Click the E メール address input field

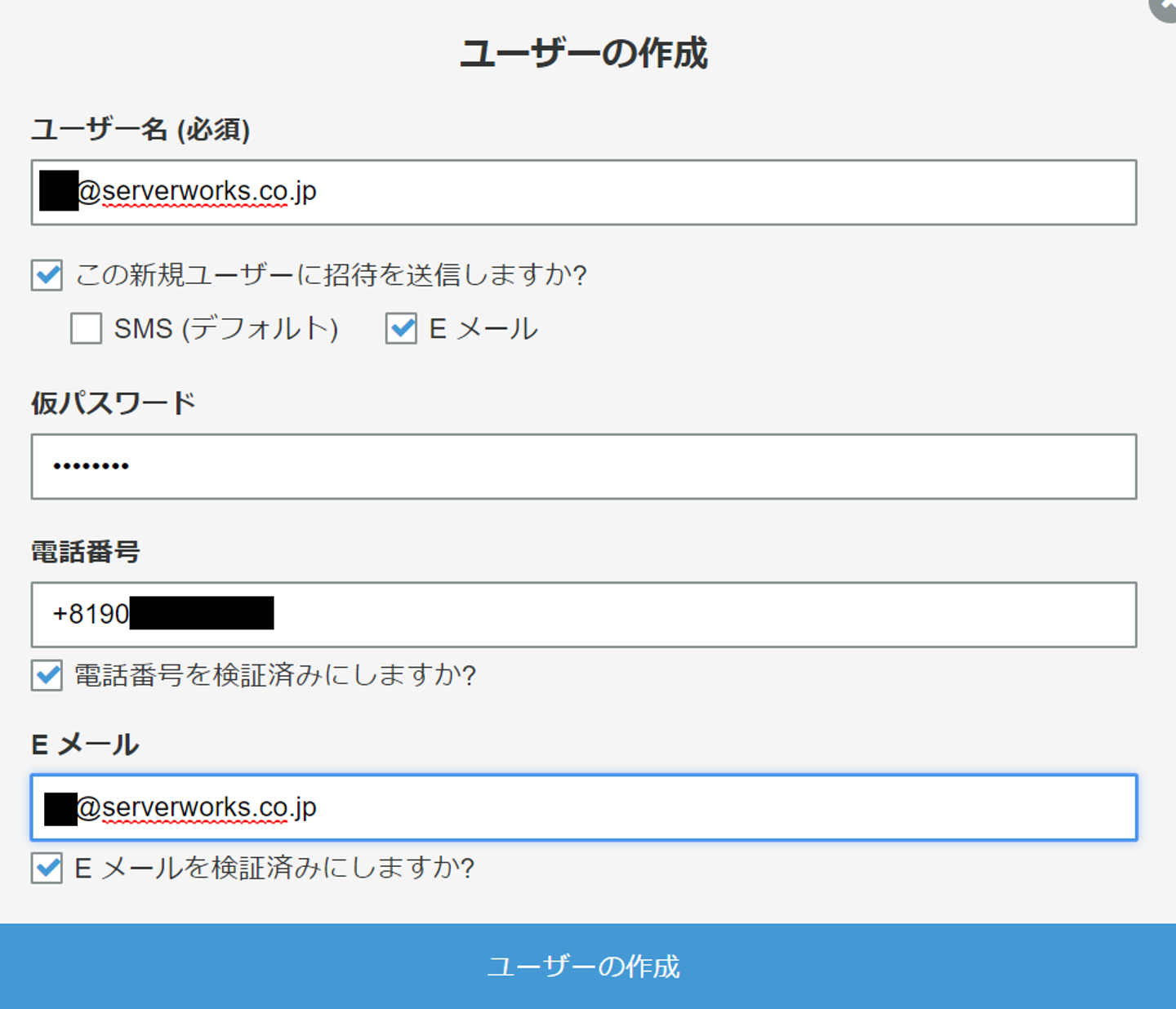(x=583, y=807)
